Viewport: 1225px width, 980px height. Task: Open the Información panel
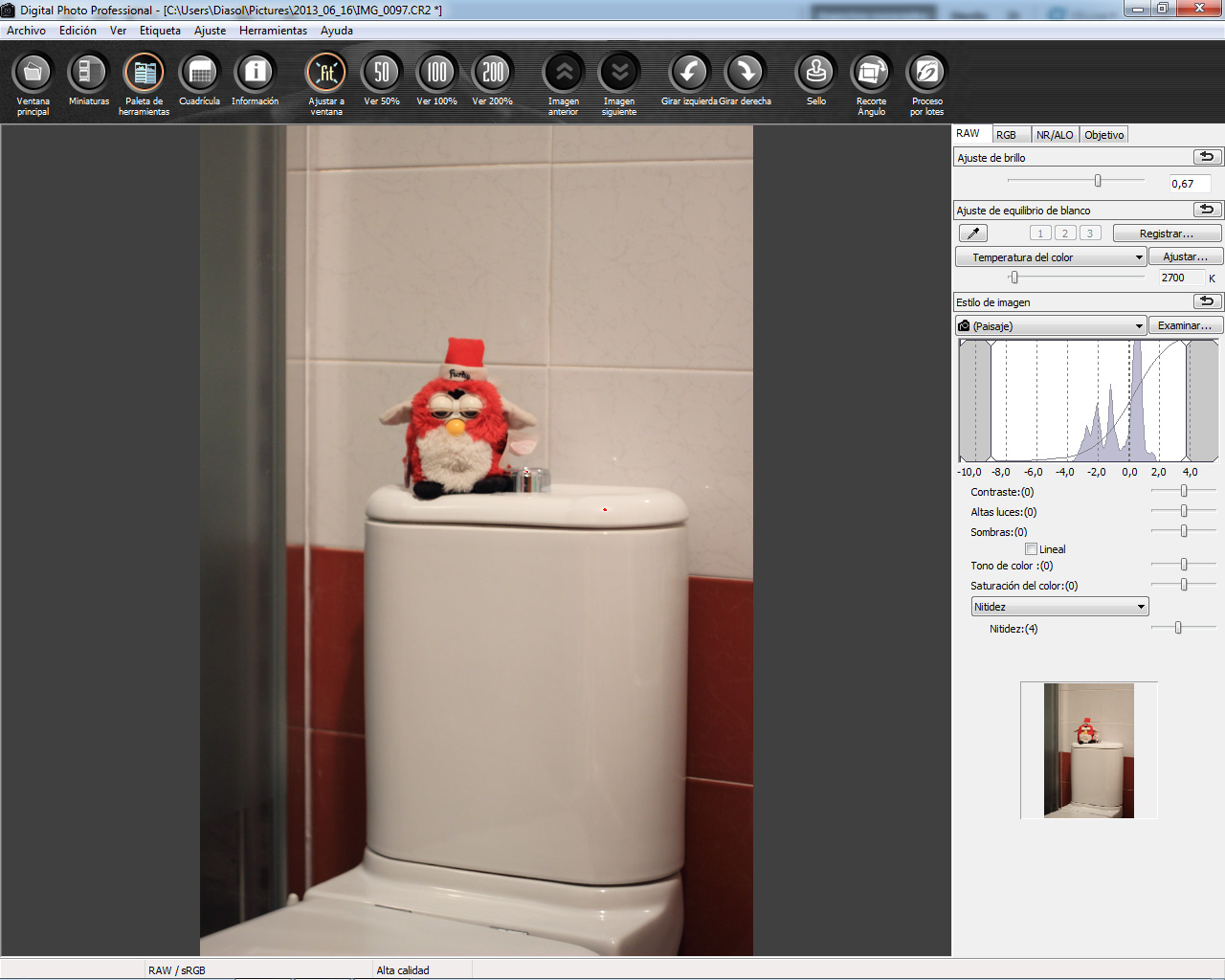point(255,79)
